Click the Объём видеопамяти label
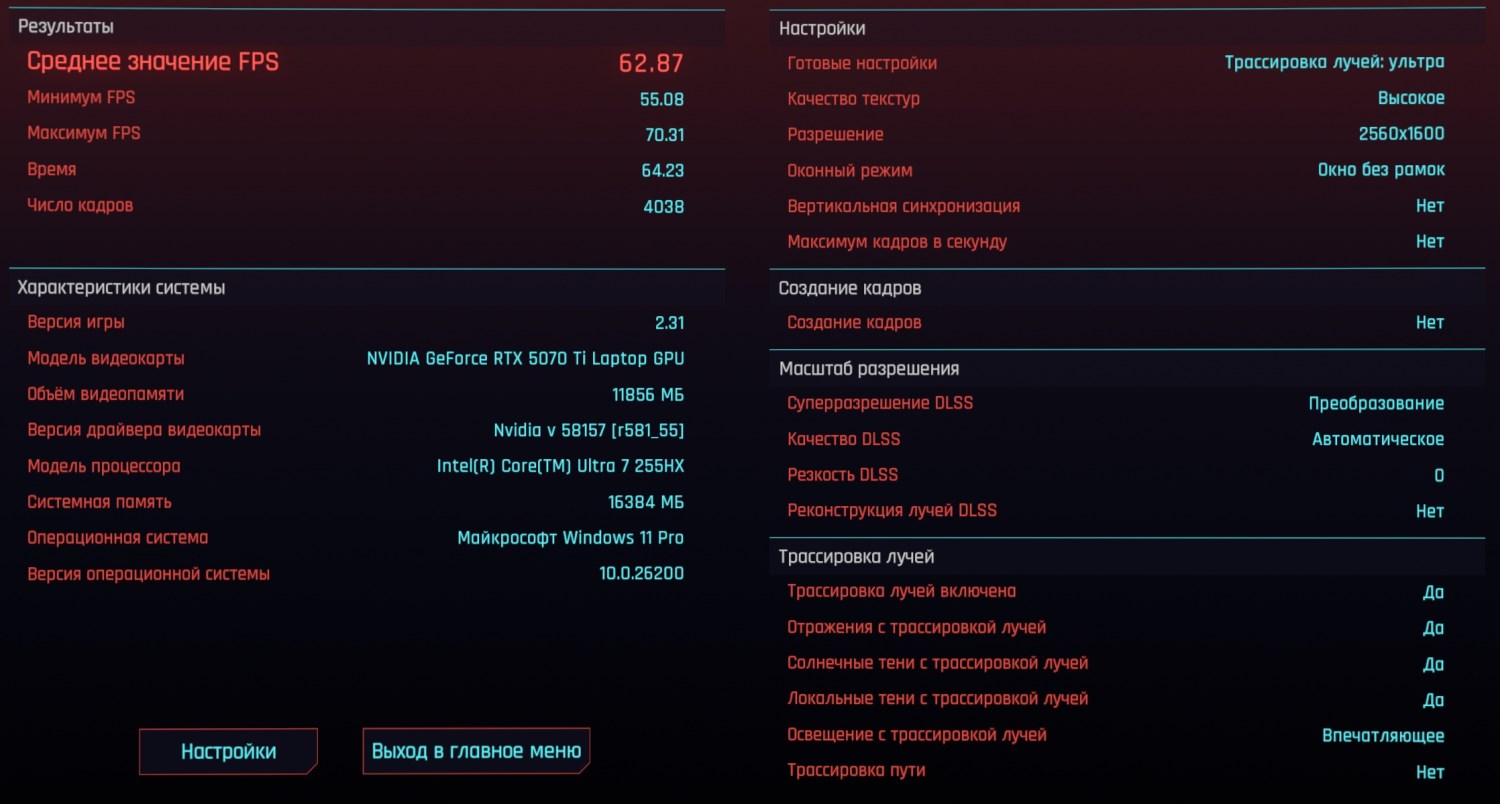Screen dimensions: 1500x804 [x=106, y=395]
